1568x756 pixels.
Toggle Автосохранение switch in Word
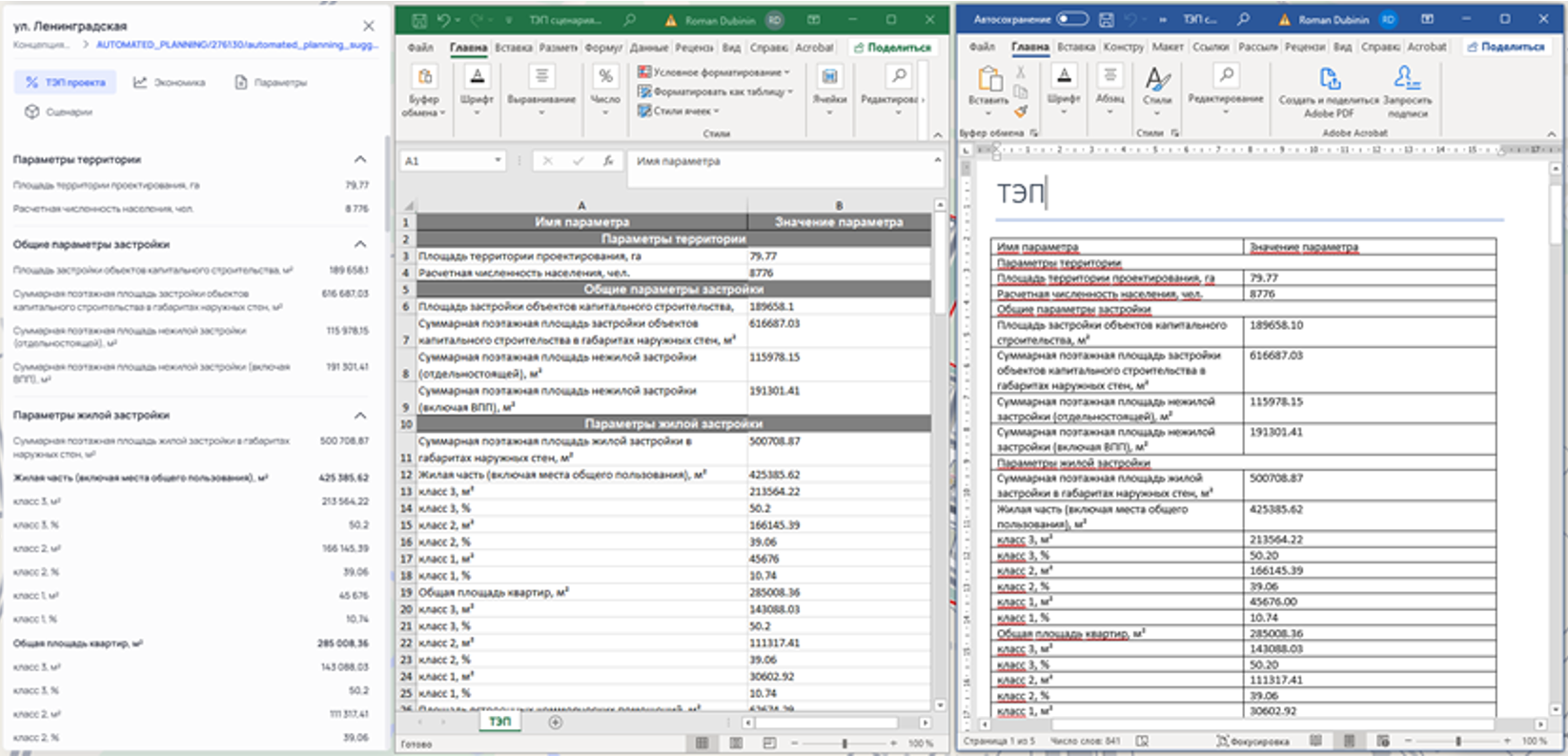click(1072, 19)
